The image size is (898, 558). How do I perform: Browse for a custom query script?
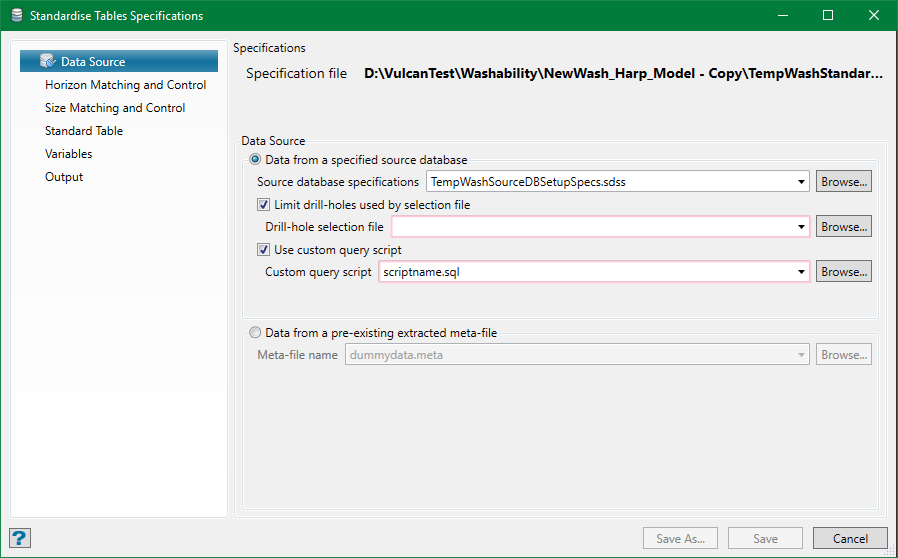click(844, 272)
